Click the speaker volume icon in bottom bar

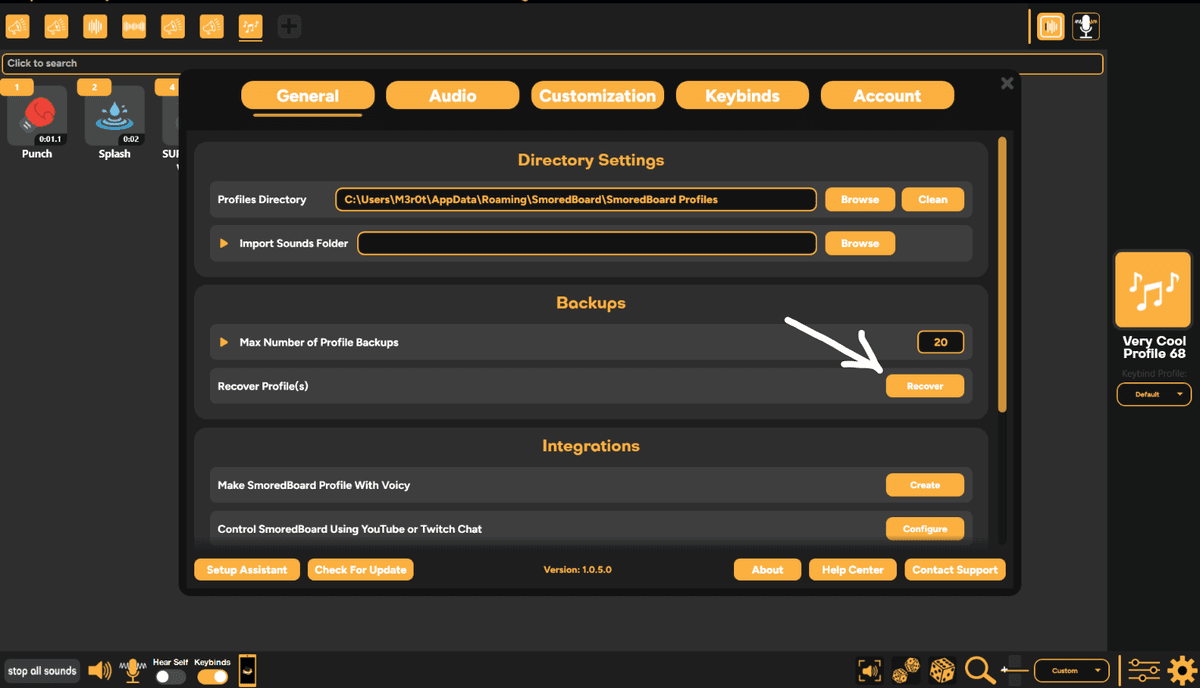(x=99, y=671)
